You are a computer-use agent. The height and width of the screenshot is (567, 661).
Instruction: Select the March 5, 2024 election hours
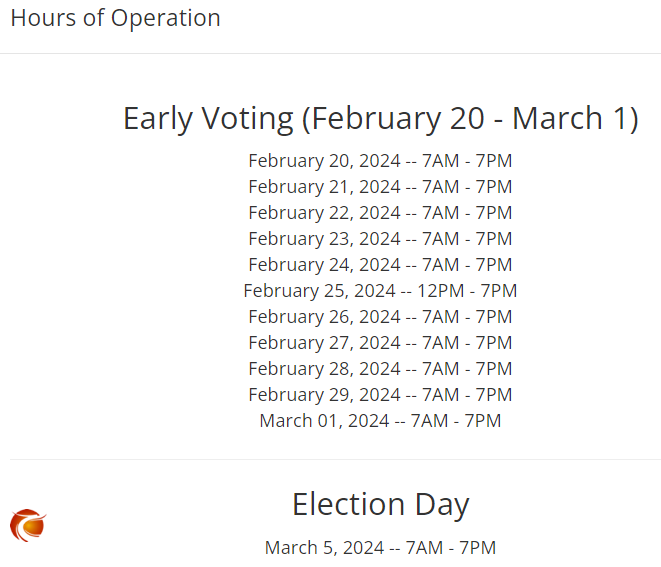[x=380, y=548]
